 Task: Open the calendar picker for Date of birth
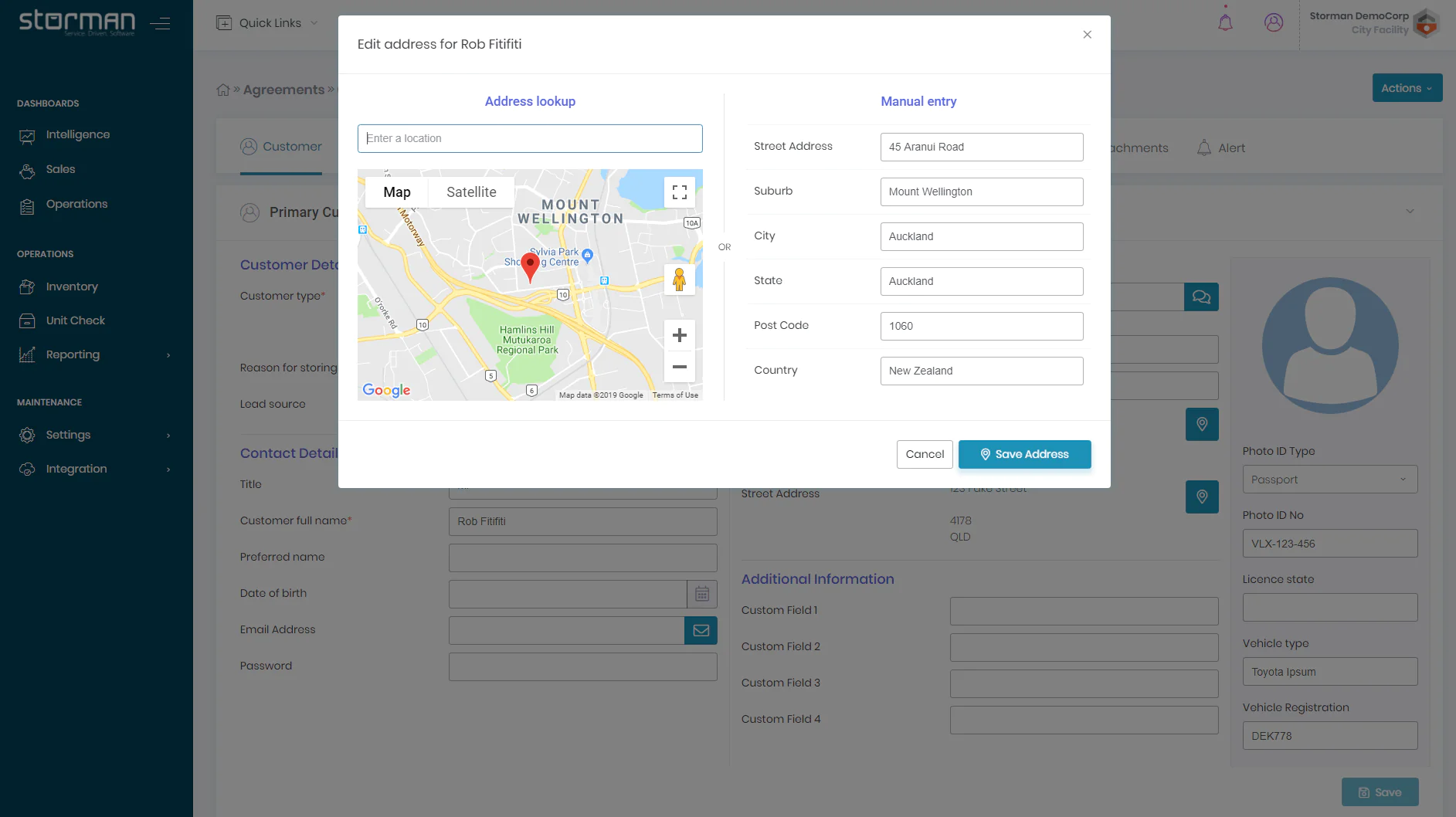point(701,594)
